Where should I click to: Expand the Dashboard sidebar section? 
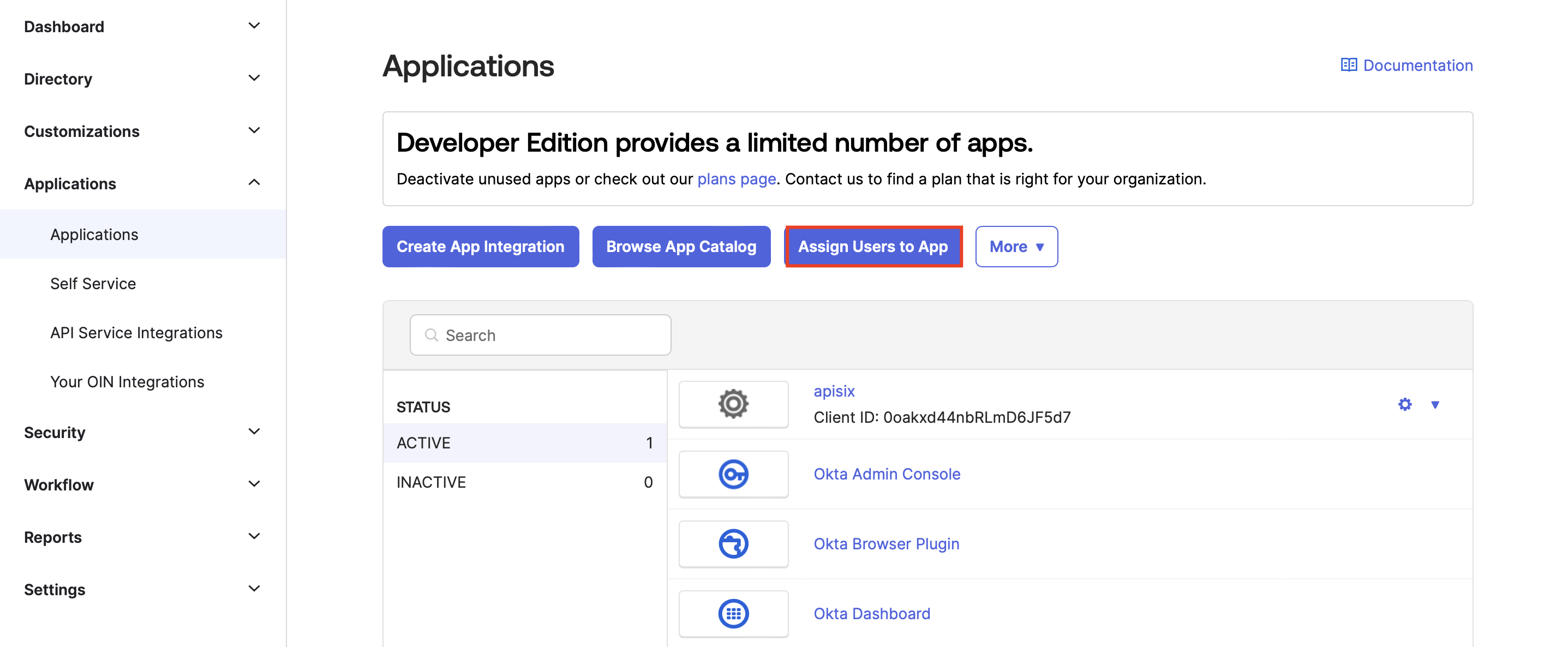(x=254, y=26)
